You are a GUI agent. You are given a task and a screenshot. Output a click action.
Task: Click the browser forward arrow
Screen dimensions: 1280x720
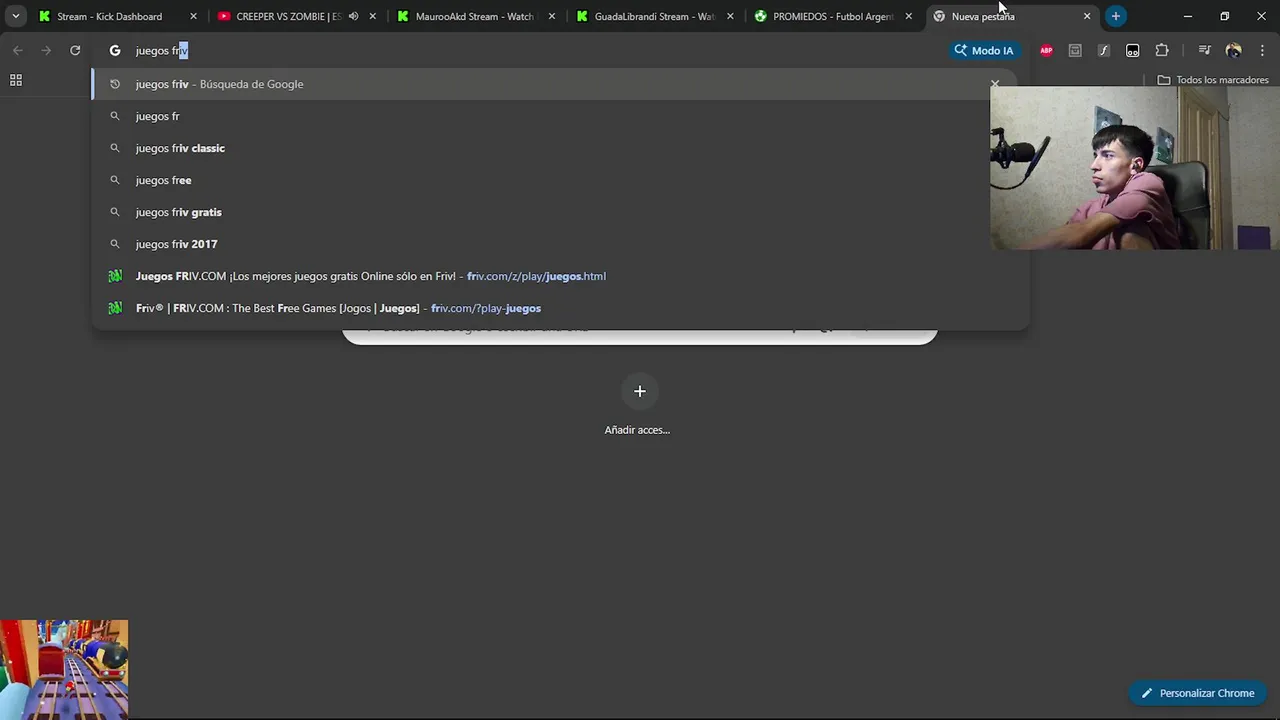click(46, 50)
